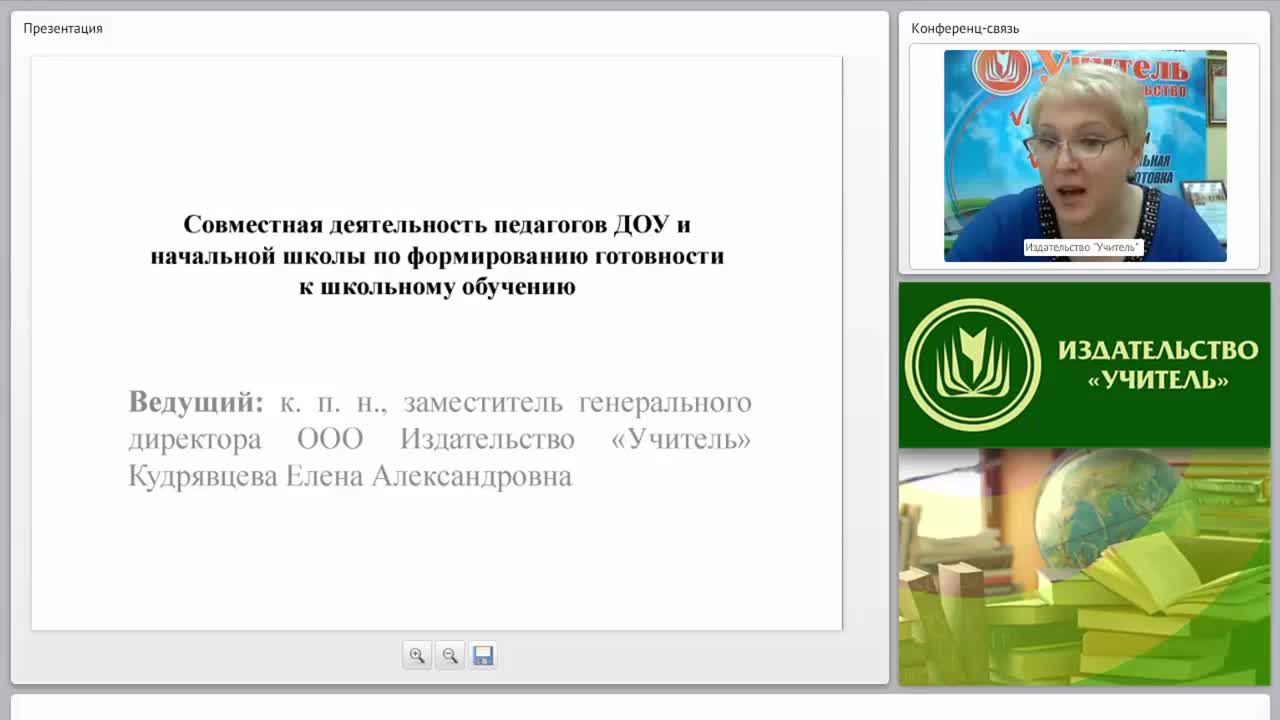
Task: Zoom out of the presentation slide
Action: [450, 656]
